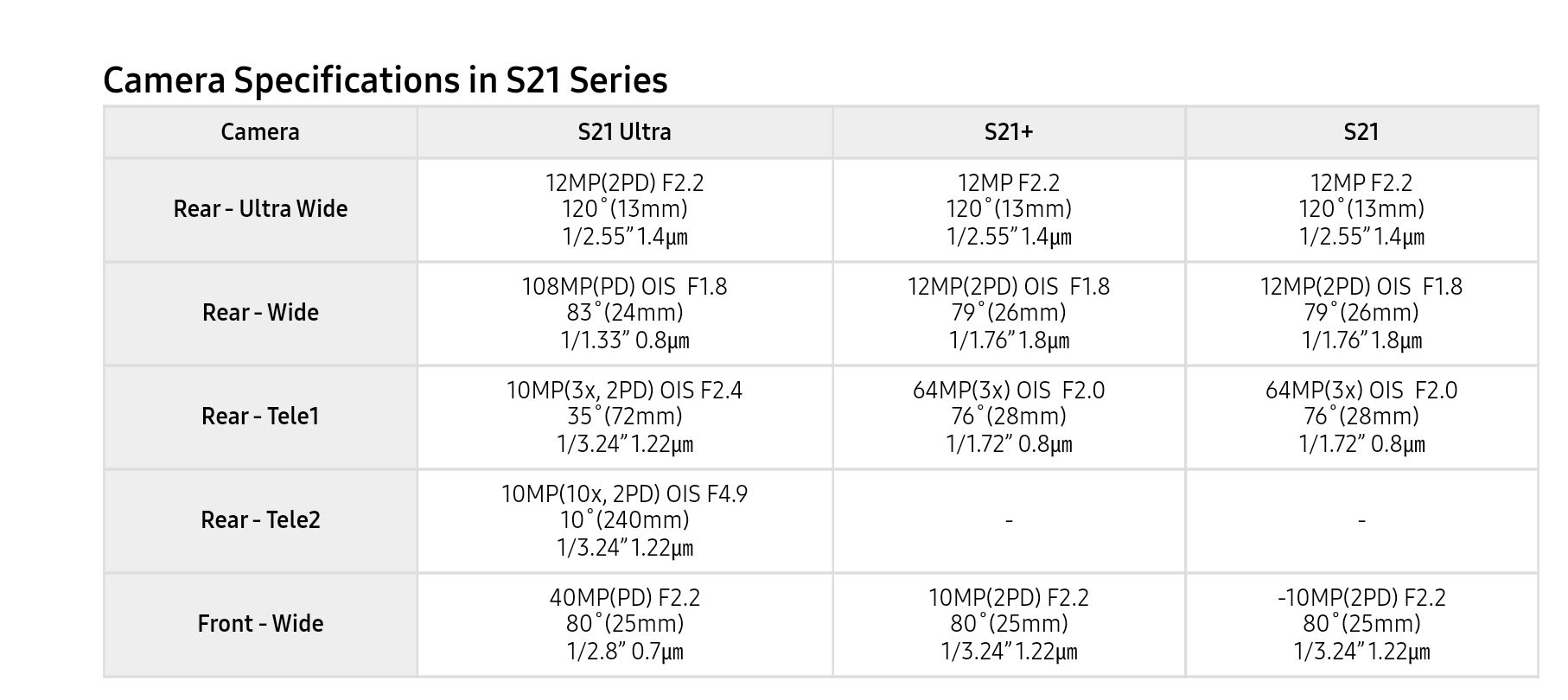Viewport: 1568px width, 700px height.
Task: Select the "Rear - Ultra Wide" row label
Action: pos(260,209)
